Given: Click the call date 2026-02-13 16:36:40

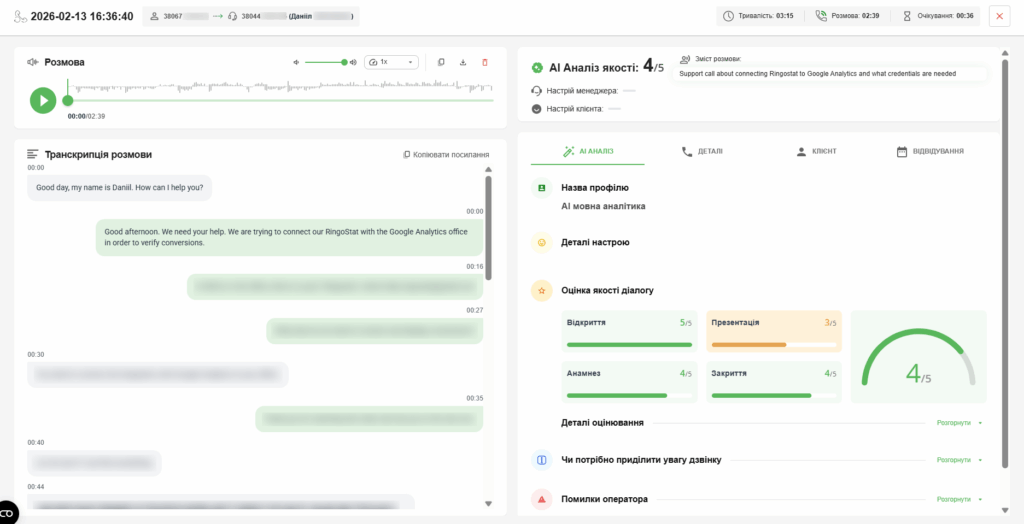Looking at the screenshot, I should coord(82,16).
